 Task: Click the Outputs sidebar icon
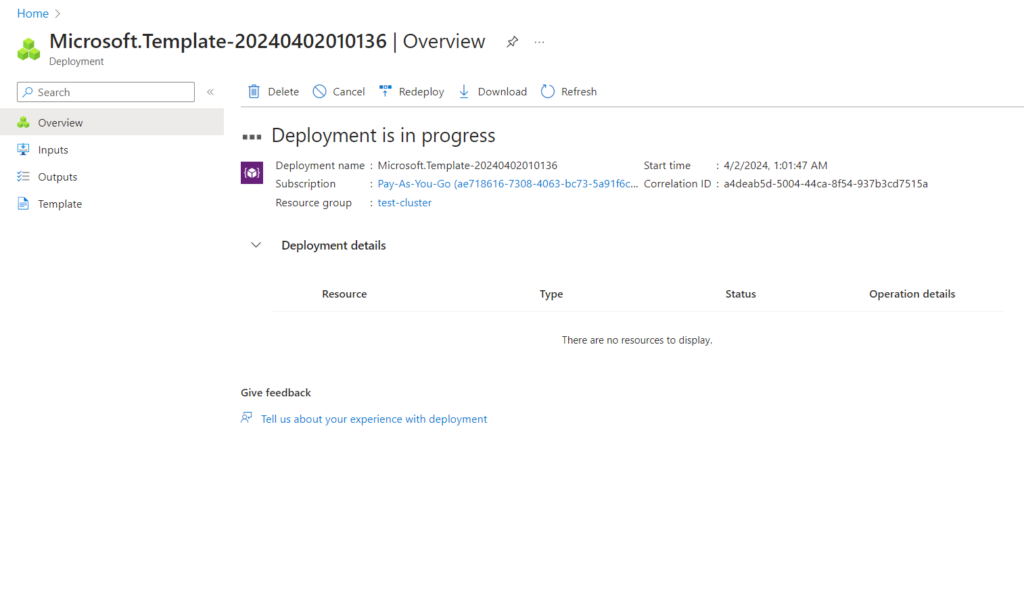tap(24, 176)
